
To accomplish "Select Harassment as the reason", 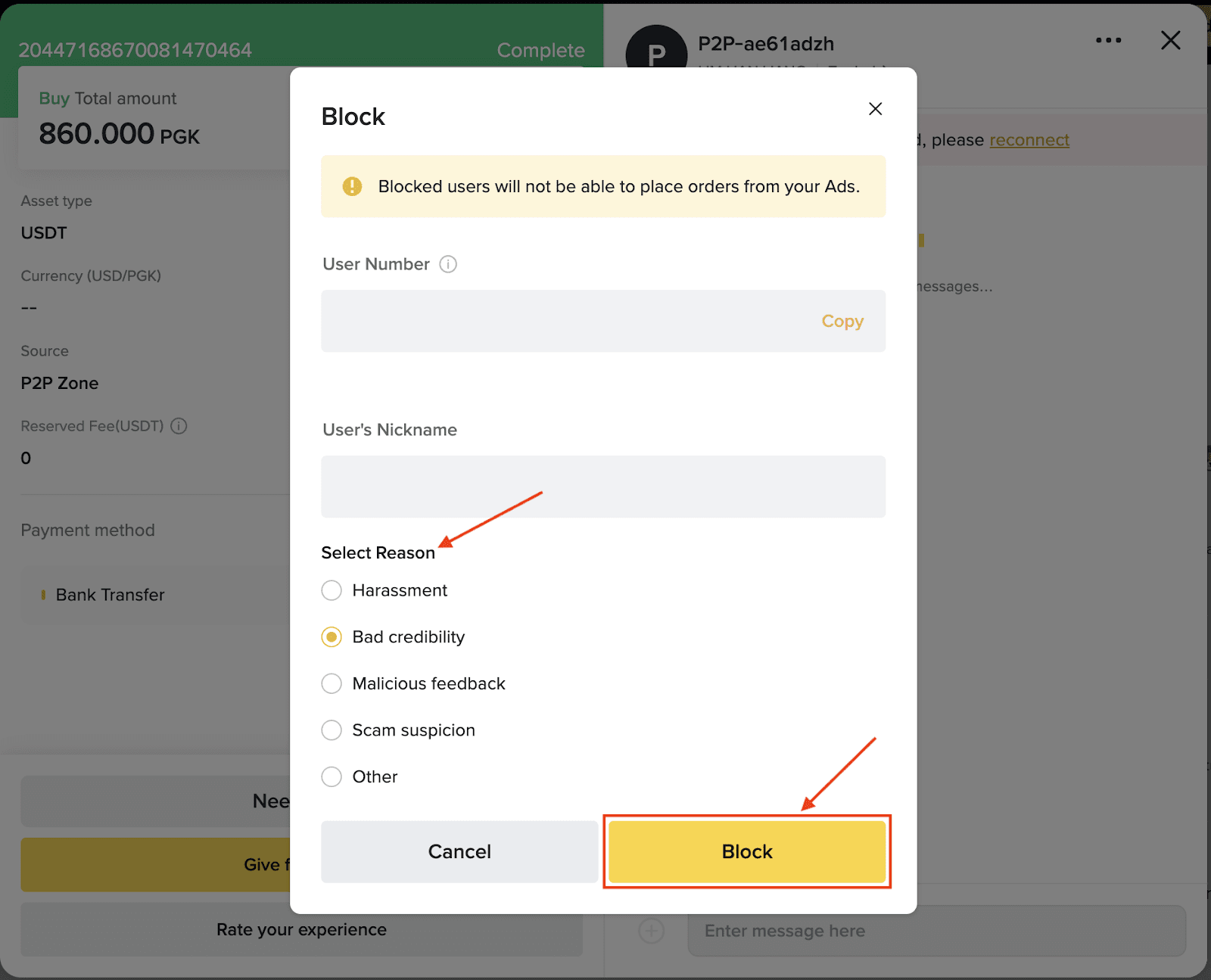I will point(332,590).
